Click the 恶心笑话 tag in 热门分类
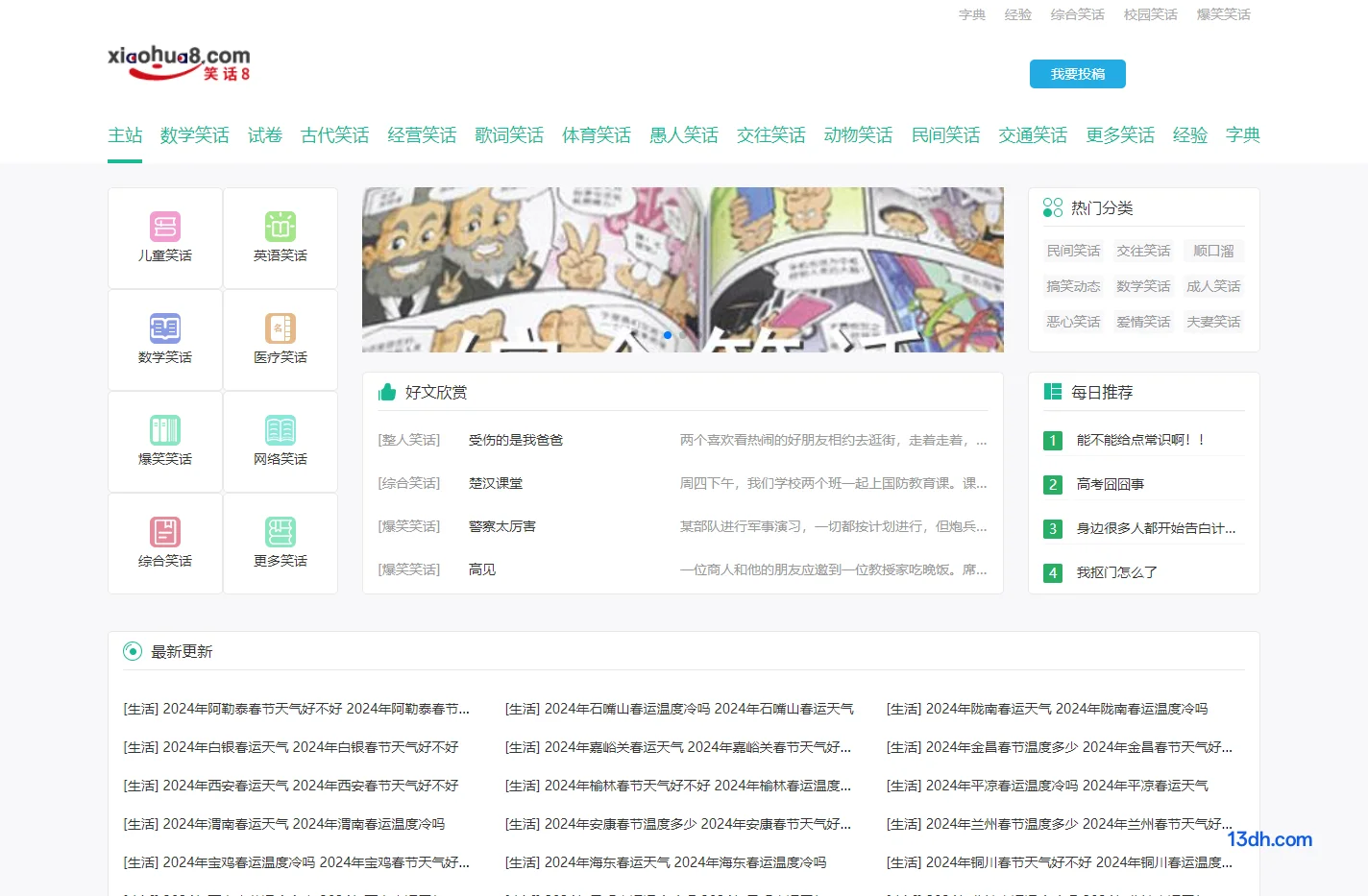This screenshot has height=896, width=1368. (x=1073, y=322)
